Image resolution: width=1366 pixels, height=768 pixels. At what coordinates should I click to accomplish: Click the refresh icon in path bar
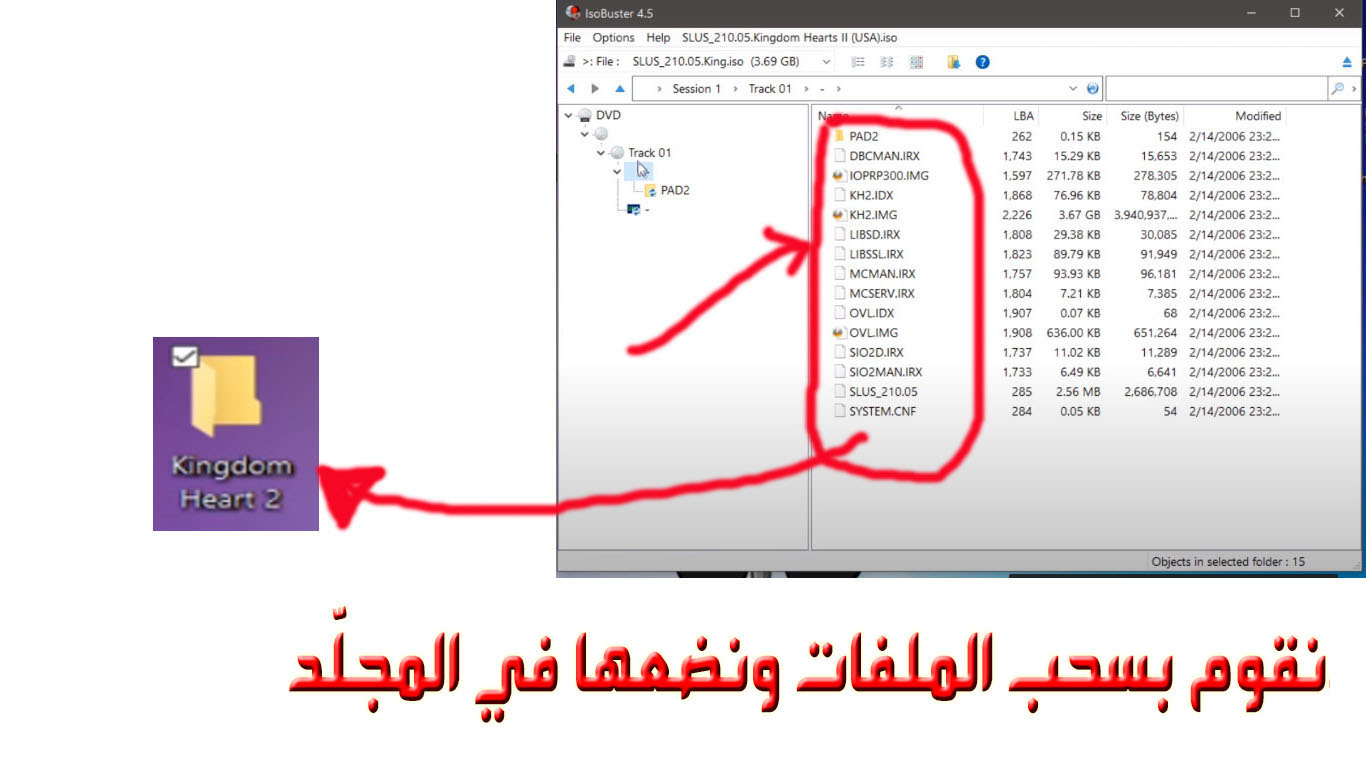tap(1092, 89)
